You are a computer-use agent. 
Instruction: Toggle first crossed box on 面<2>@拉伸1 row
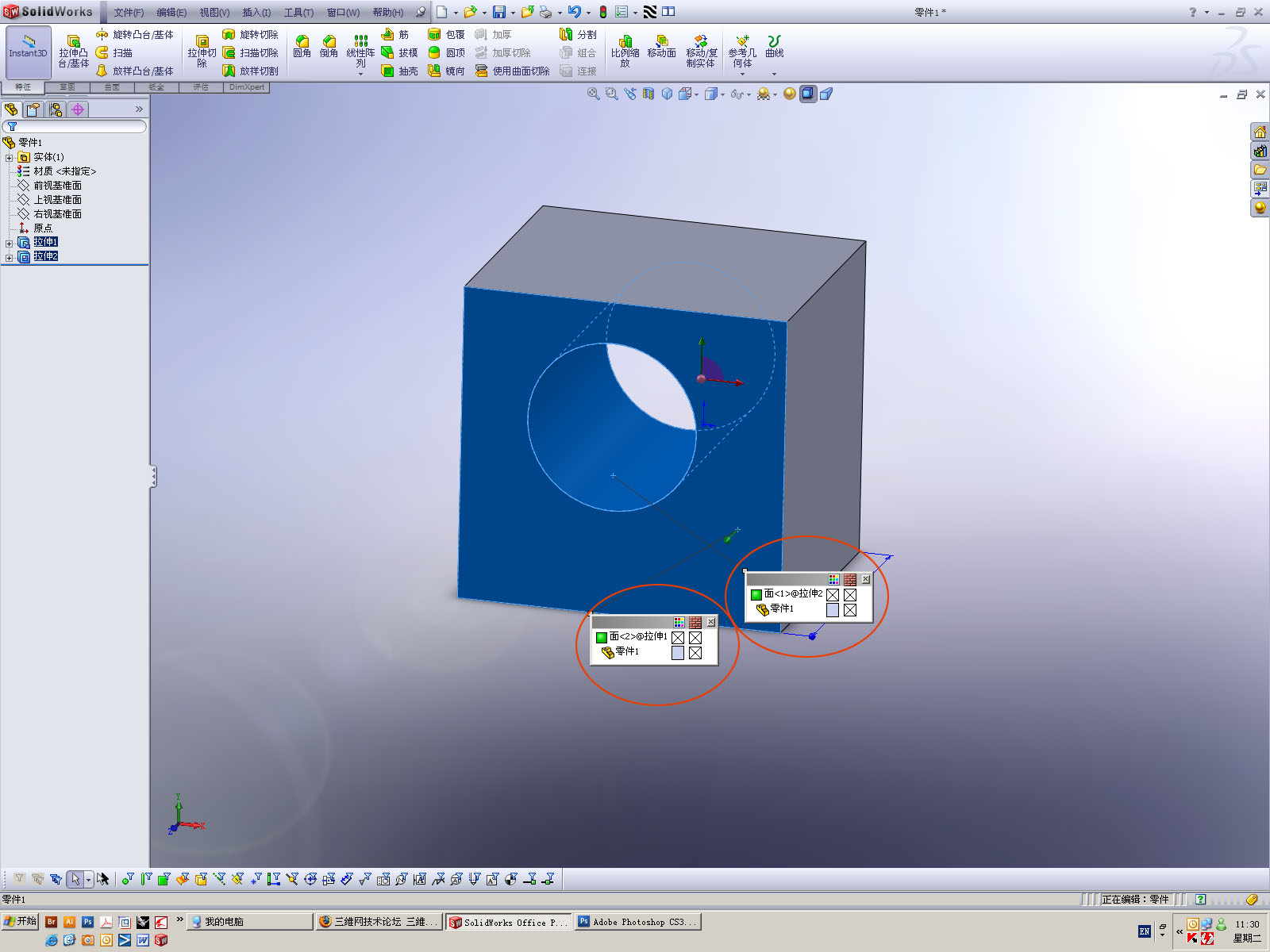tap(678, 638)
